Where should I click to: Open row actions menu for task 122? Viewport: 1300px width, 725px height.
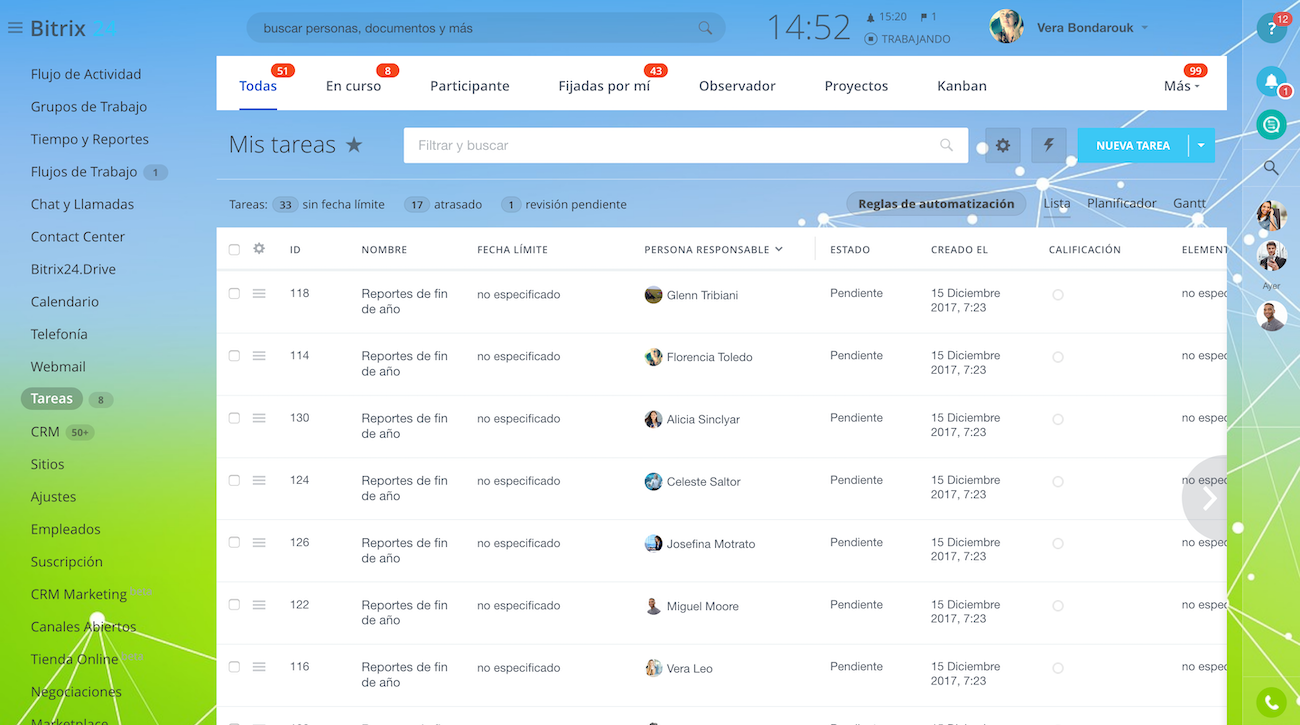(x=259, y=605)
